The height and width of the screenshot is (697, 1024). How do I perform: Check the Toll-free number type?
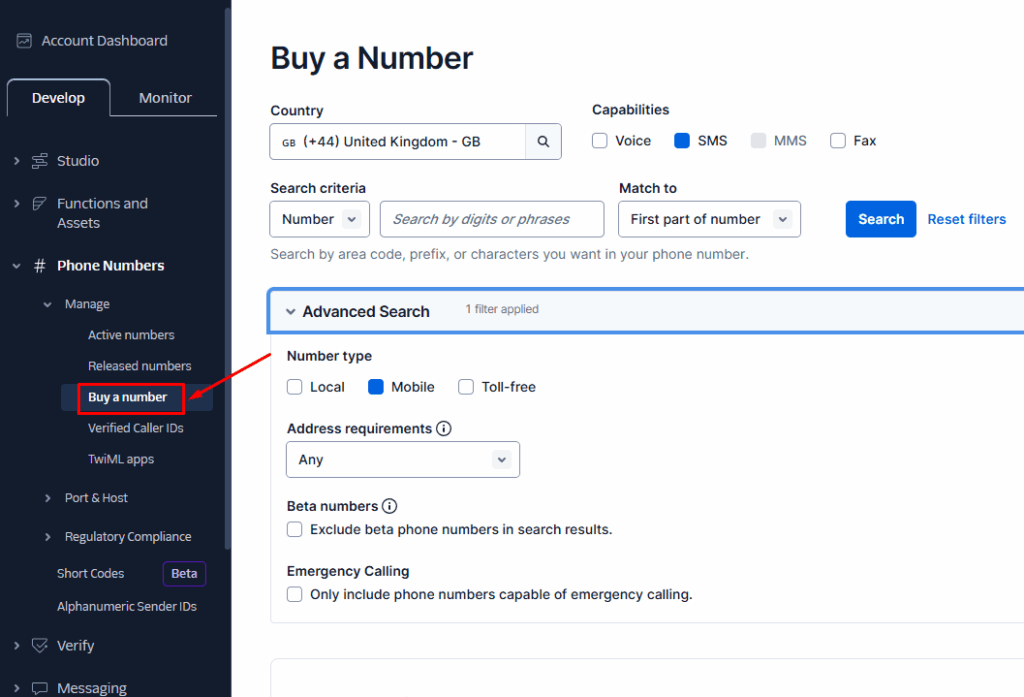(466, 387)
